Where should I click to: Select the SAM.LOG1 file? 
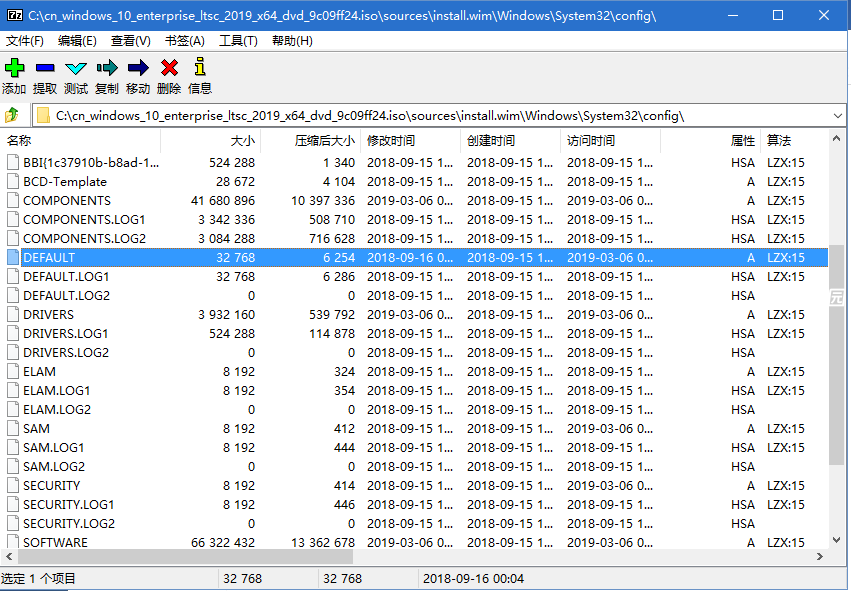click(x=53, y=447)
